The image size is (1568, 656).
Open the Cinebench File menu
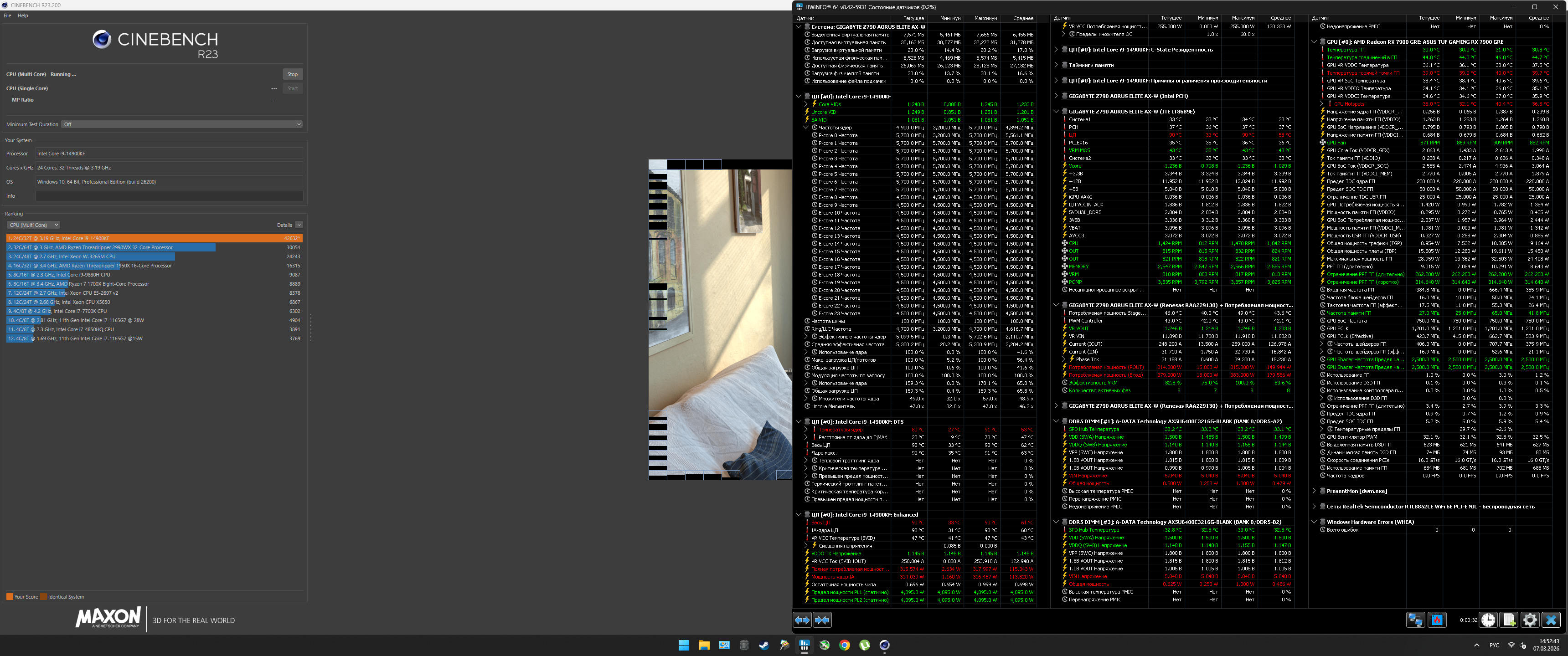pyautogui.click(x=7, y=16)
